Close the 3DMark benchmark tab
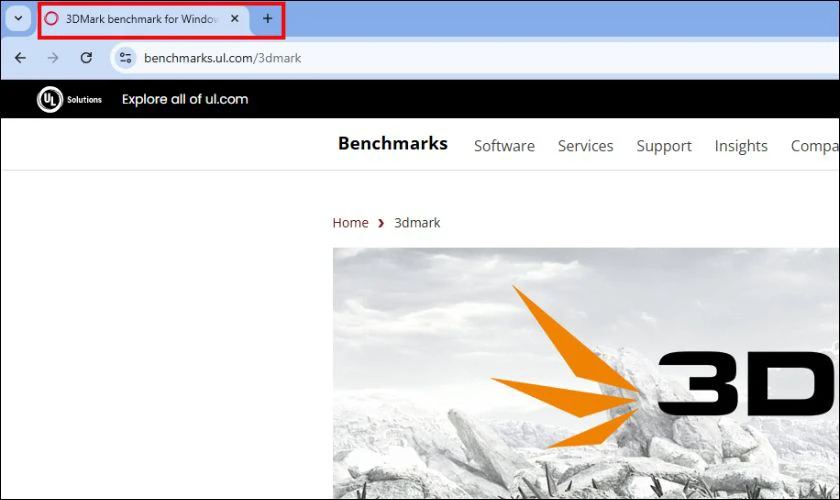The height and width of the screenshot is (500, 840). (235, 19)
